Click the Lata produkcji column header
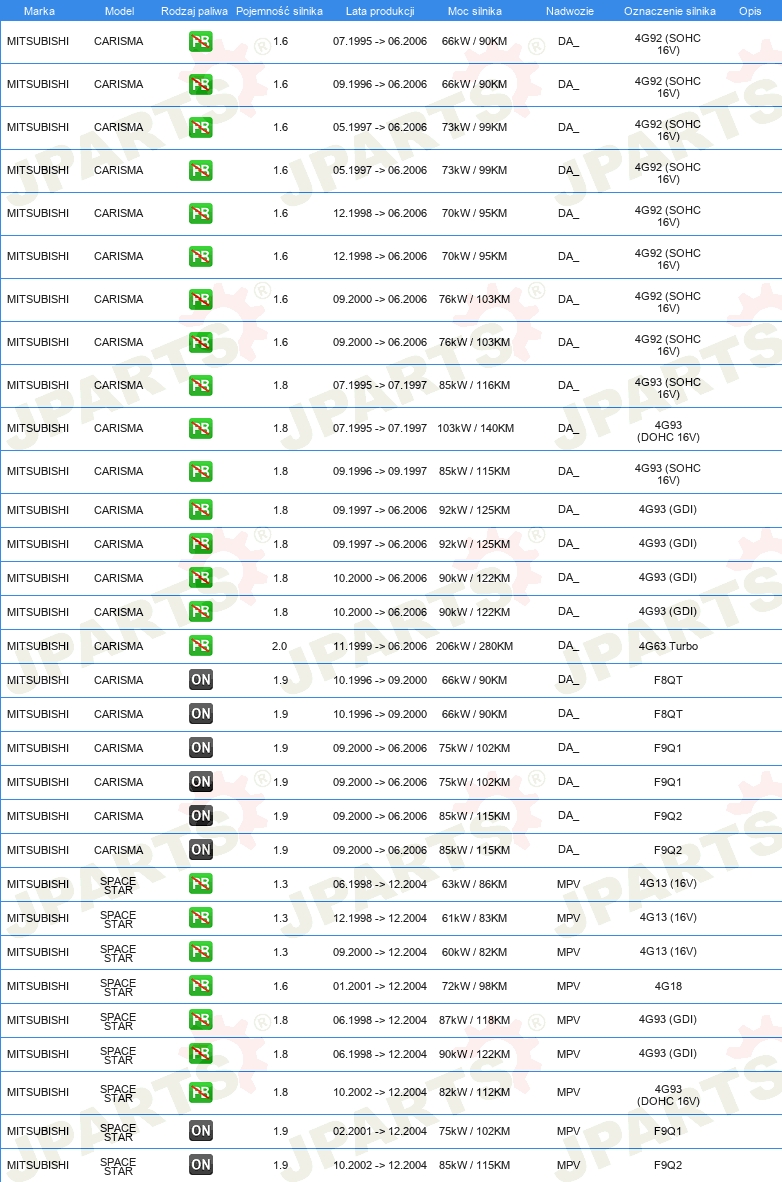The height and width of the screenshot is (1182, 782). pos(380,11)
